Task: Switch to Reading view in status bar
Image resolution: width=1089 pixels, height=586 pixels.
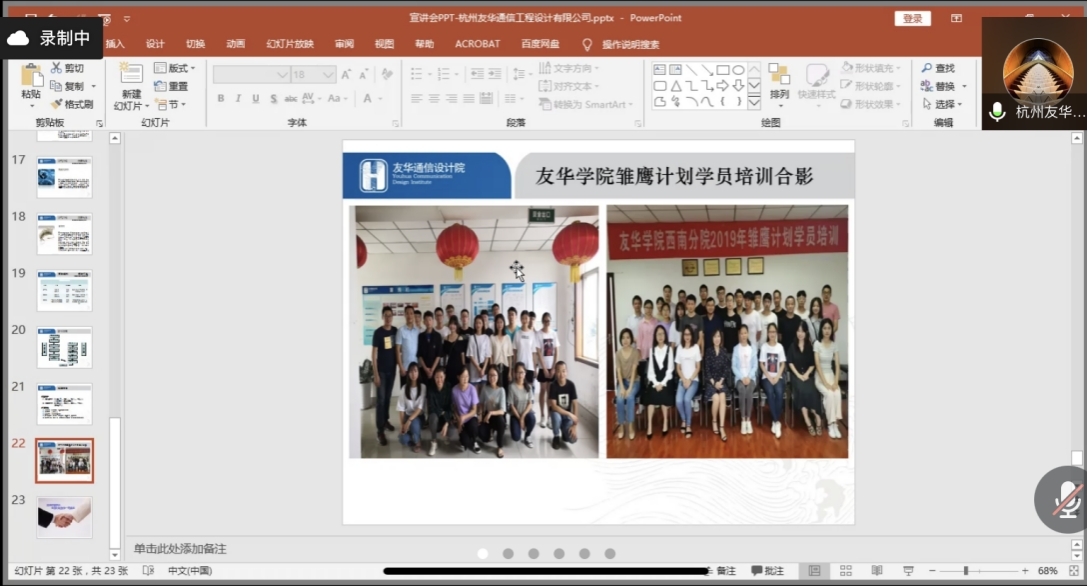Action: click(877, 571)
